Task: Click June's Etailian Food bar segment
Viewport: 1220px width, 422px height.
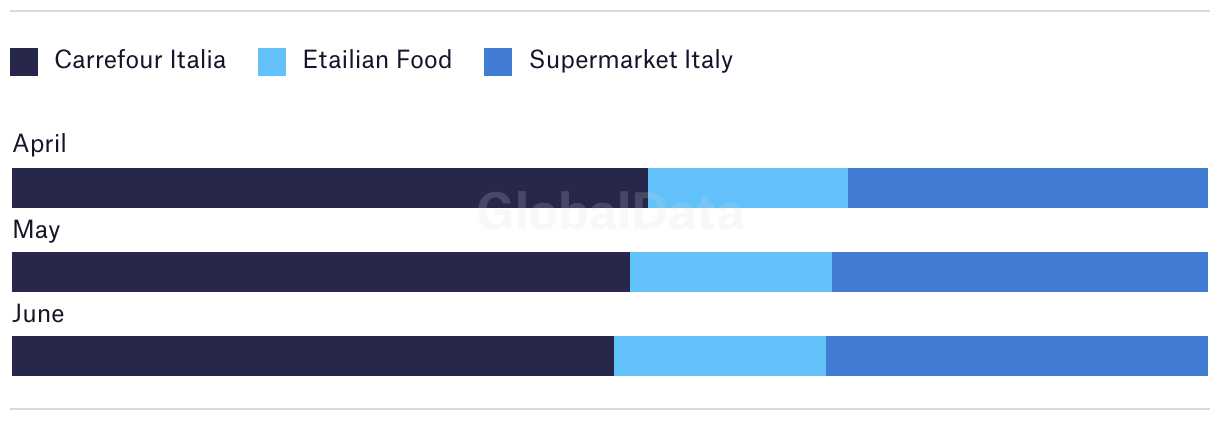Action: coord(720,356)
